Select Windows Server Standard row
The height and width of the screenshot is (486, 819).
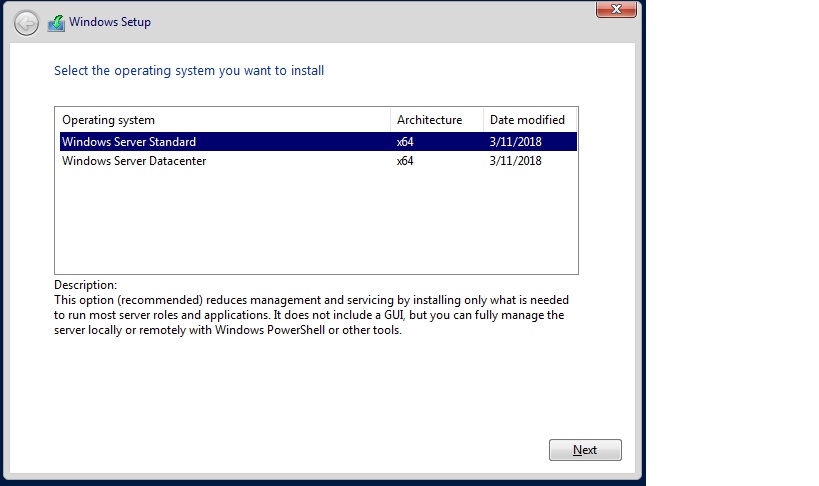point(318,142)
